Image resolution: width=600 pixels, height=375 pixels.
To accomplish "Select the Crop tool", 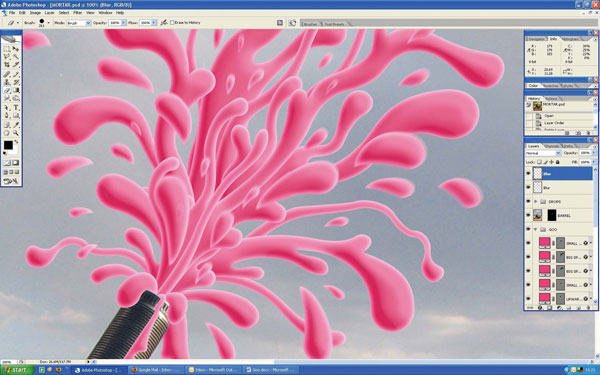I will point(7,65).
